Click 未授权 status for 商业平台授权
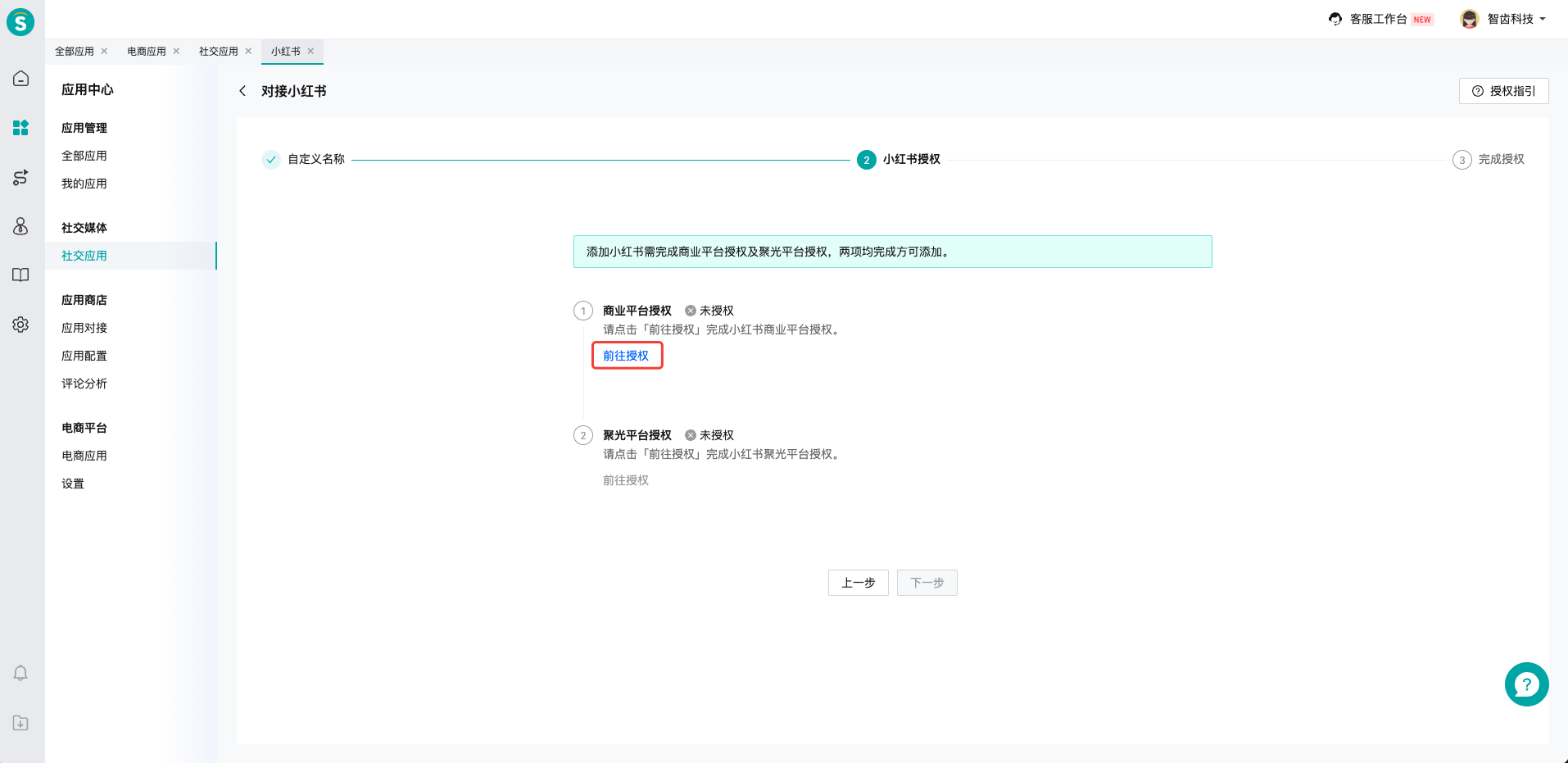Viewport: 1568px width, 763px height. [x=709, y=311]
